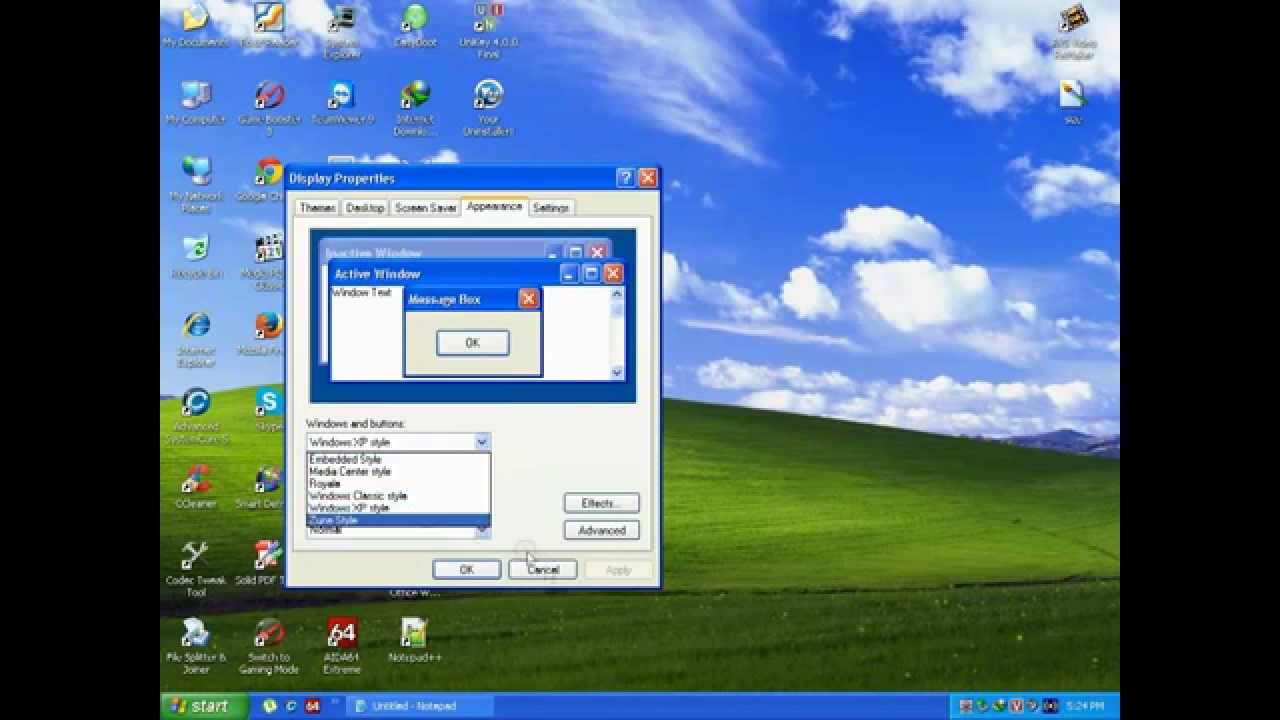Open the Effects dialog
Screen dimensions: 1280x720
pos(601,503)
